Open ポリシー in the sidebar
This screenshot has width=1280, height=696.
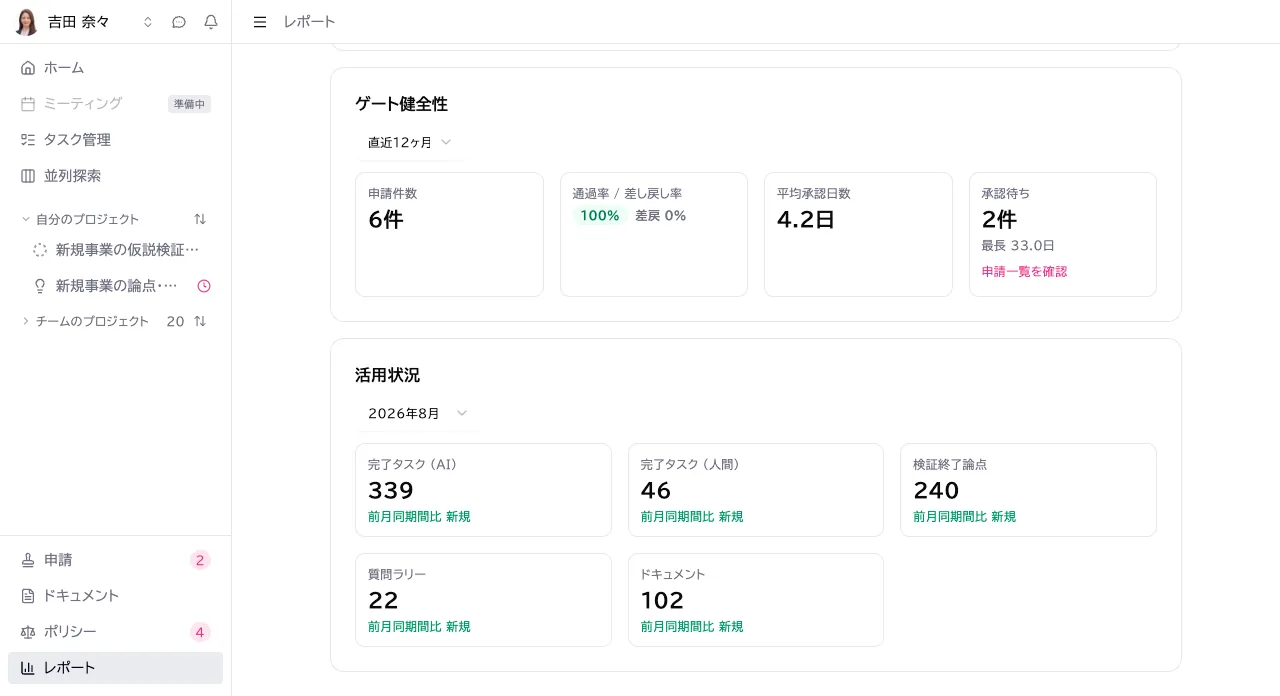tap(115, 632)
